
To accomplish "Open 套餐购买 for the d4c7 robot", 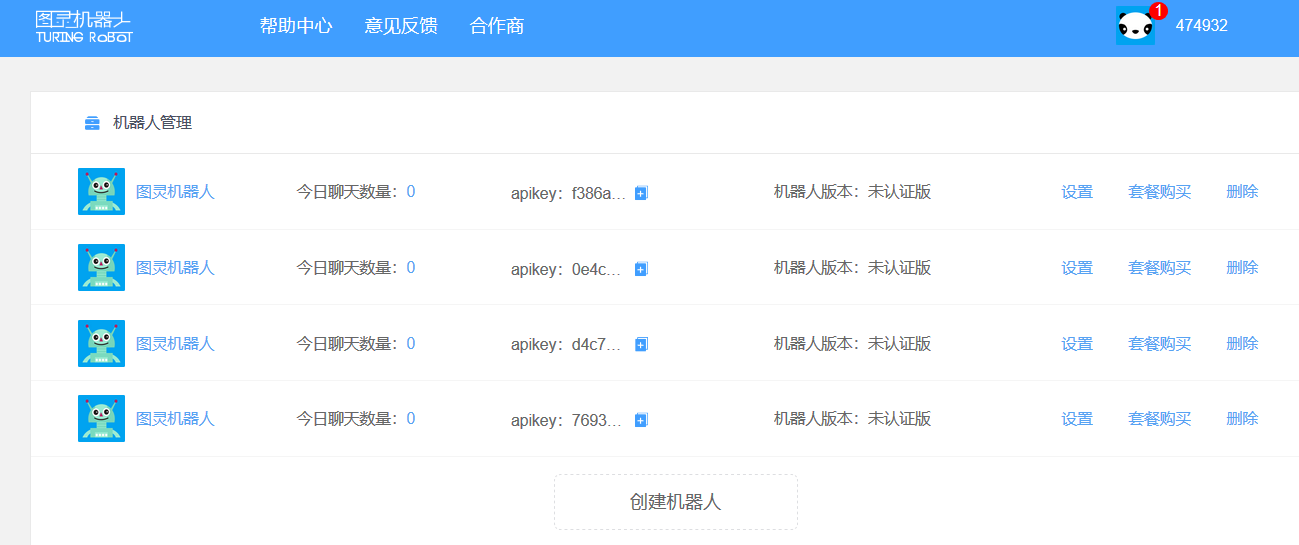I will 1160,344.
